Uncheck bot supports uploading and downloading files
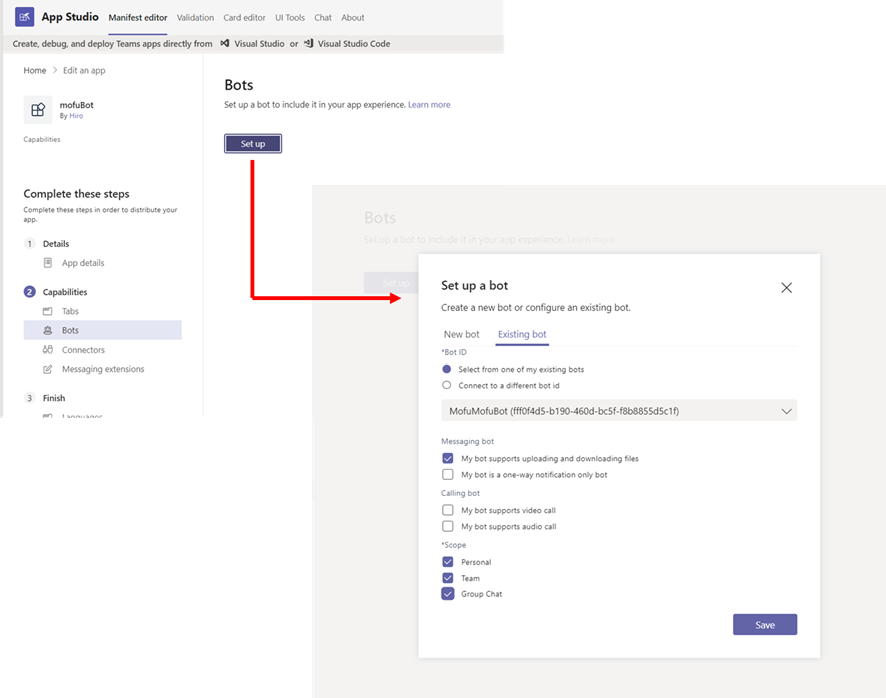The height and width of the screenshot is (698, 886). click(448, 458)
